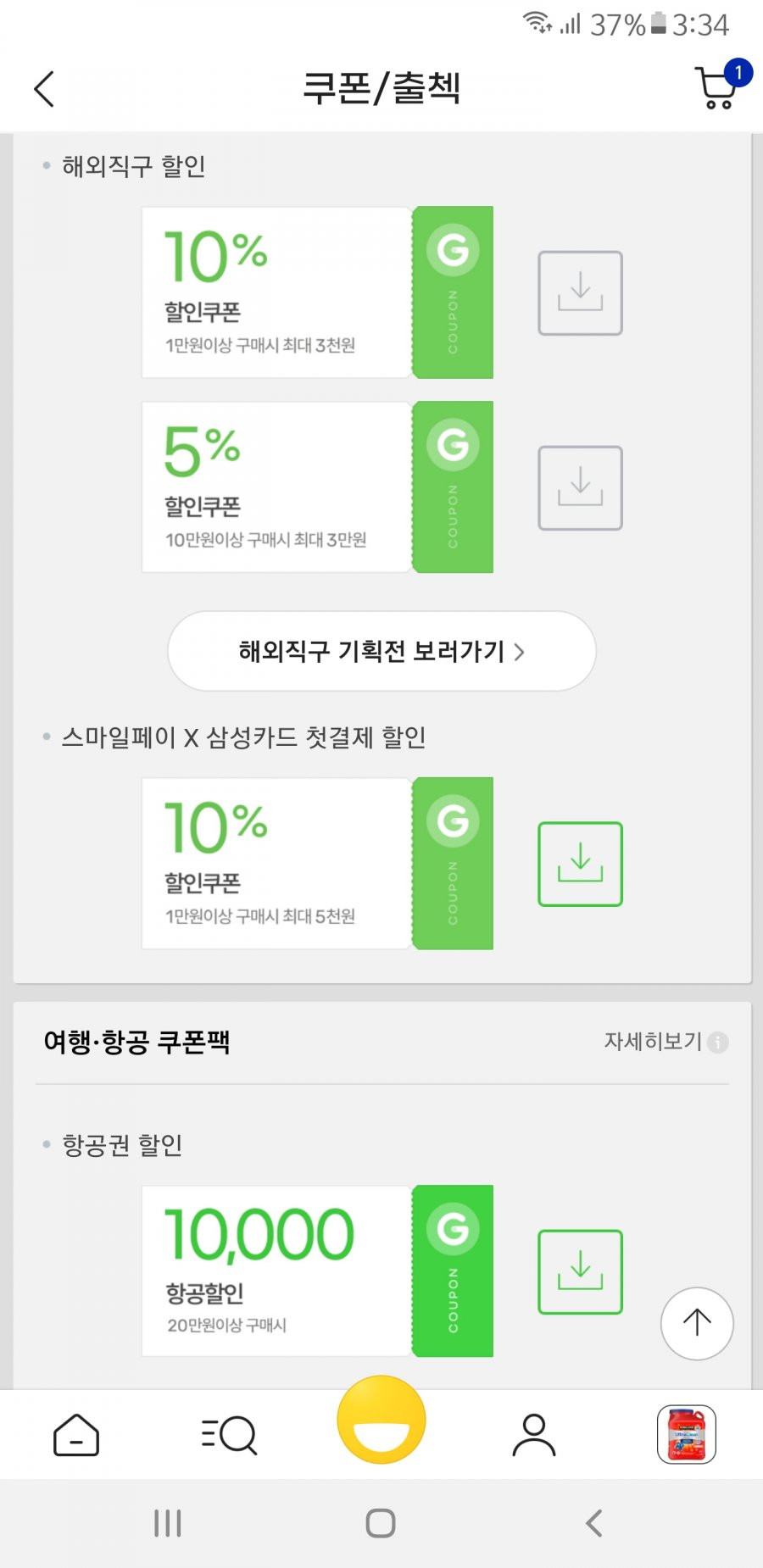Download the 10,000 won flight discount coupon
The height and width of the screenshot is (1568, 763).
[581, 1271]
